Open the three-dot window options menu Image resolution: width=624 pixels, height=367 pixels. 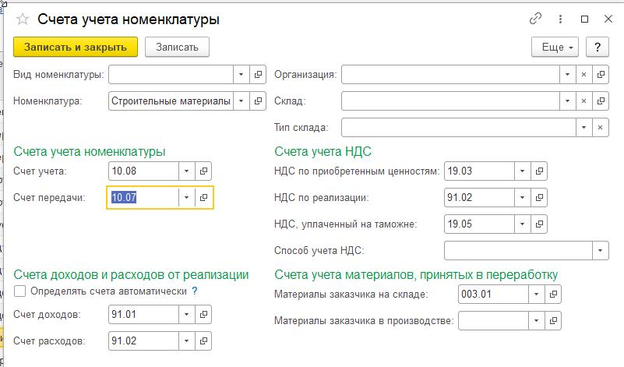pyautogui.click(x=560, y=19)
